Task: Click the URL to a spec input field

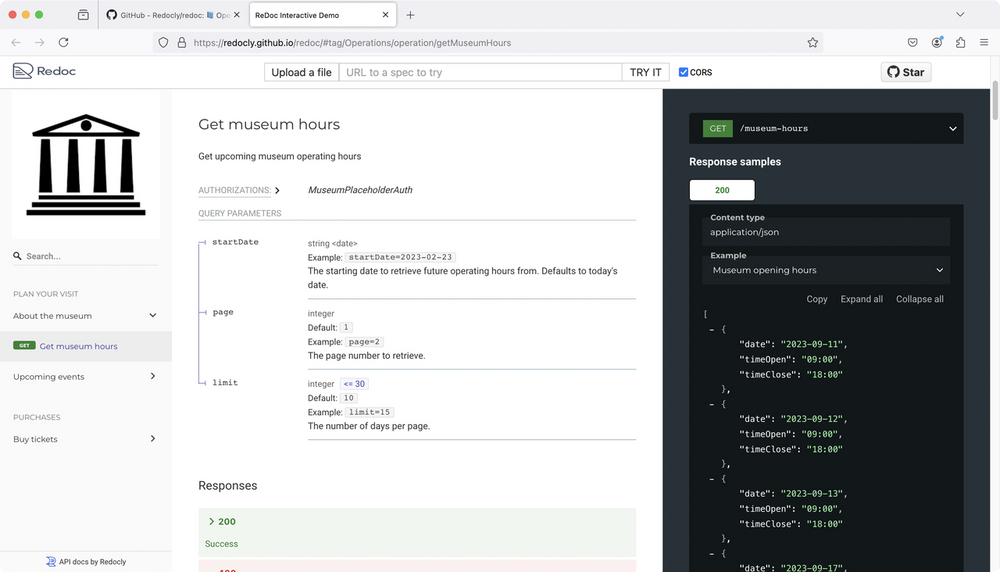Action: (480, 72)
